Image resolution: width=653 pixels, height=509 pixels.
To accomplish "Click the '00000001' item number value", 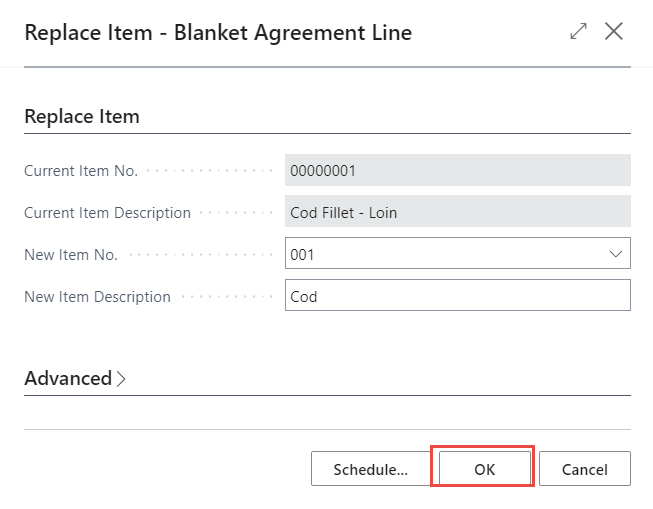I will [x=323, y=170].
